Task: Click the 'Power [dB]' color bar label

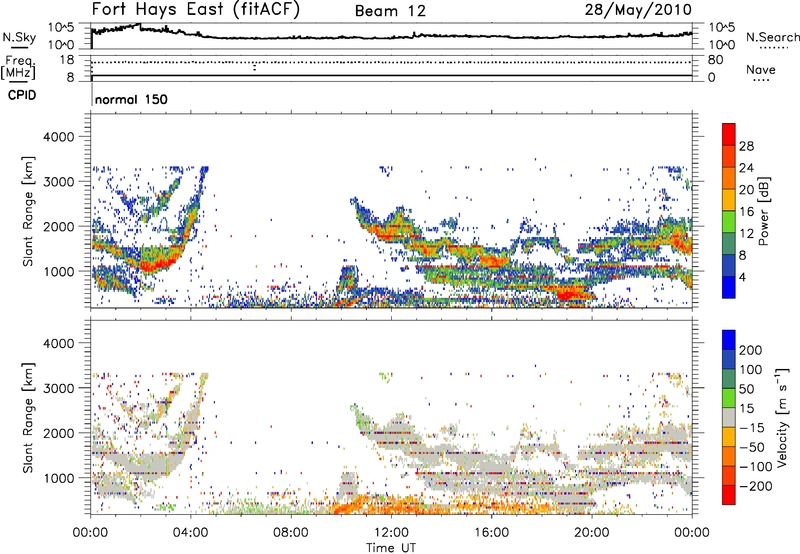Action: (x=763, y=211)
